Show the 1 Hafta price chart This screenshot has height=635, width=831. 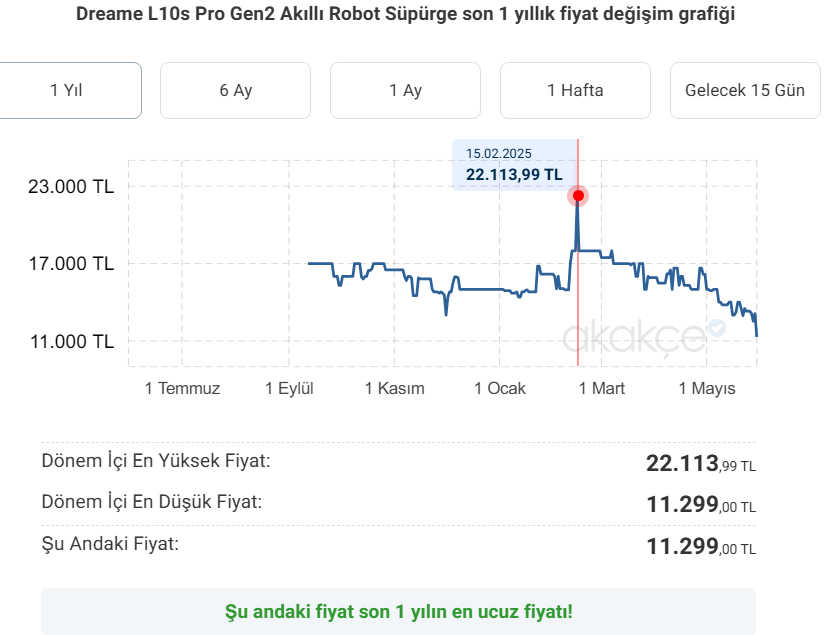pos(576,91)
